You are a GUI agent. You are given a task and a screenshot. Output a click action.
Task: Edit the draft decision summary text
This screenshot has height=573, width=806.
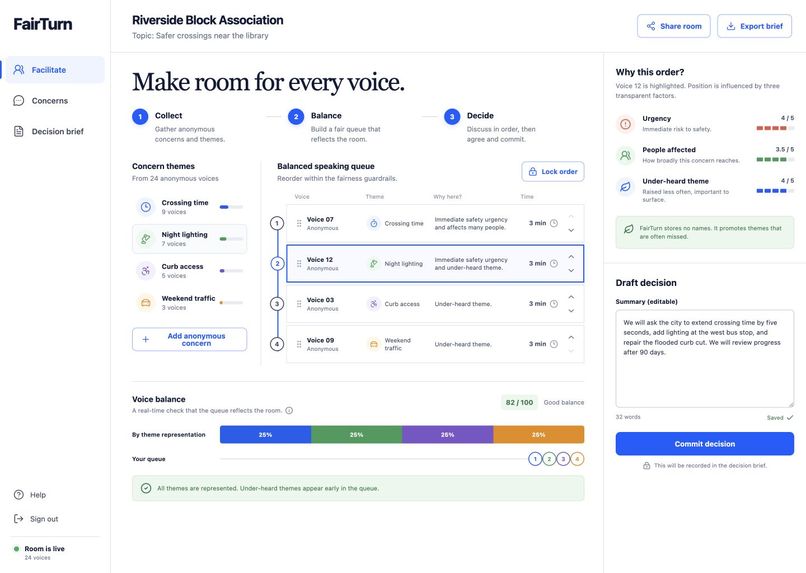(705, 359)
